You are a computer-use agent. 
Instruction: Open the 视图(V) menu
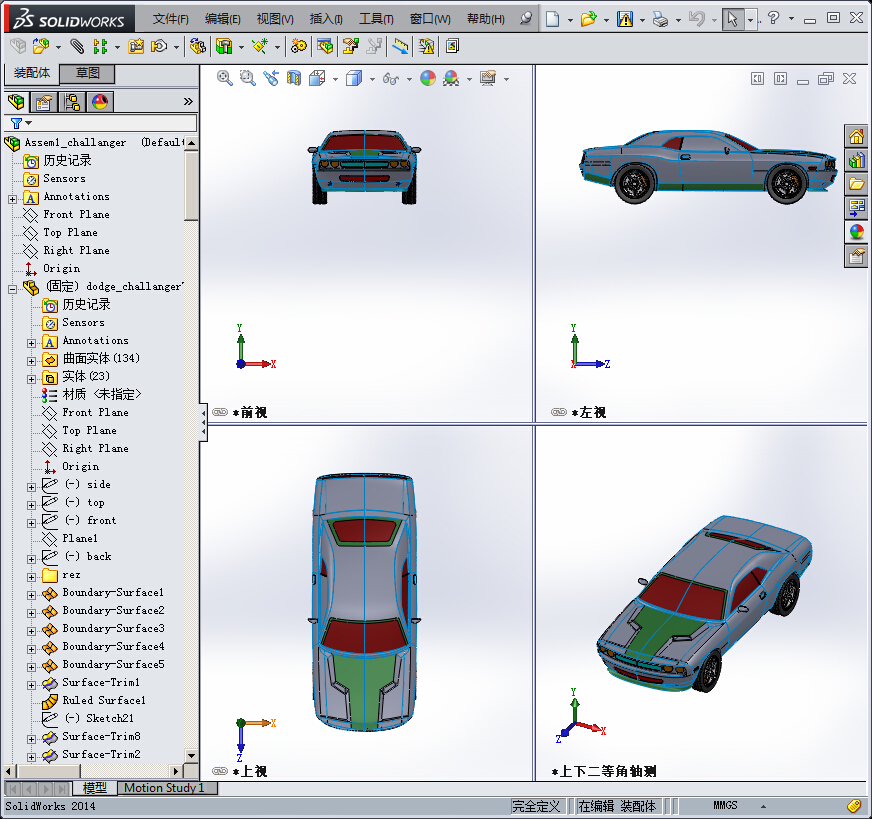click(275, 19)
